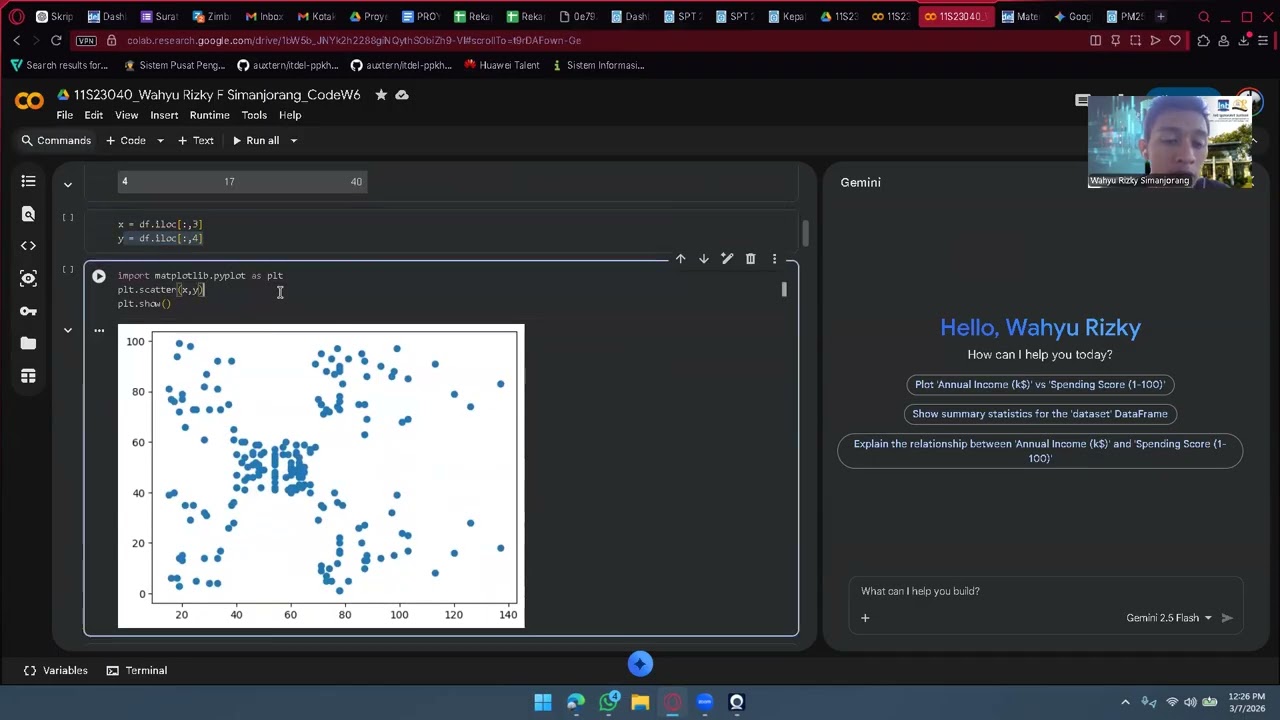Click the notebook vertical scrollbar
1280x720 pixels.
pos(805,233)
